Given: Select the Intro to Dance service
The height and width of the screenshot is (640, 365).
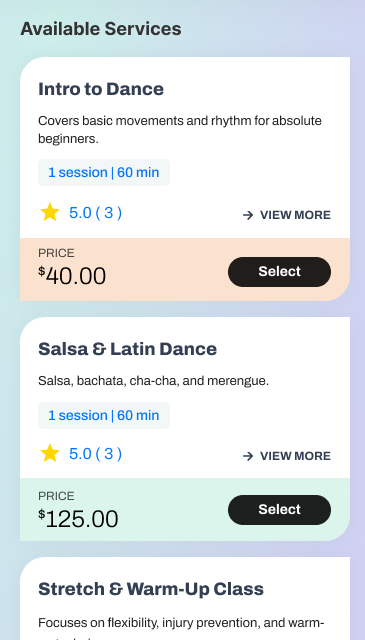Looking at the screenshot, I should point(279,272).
